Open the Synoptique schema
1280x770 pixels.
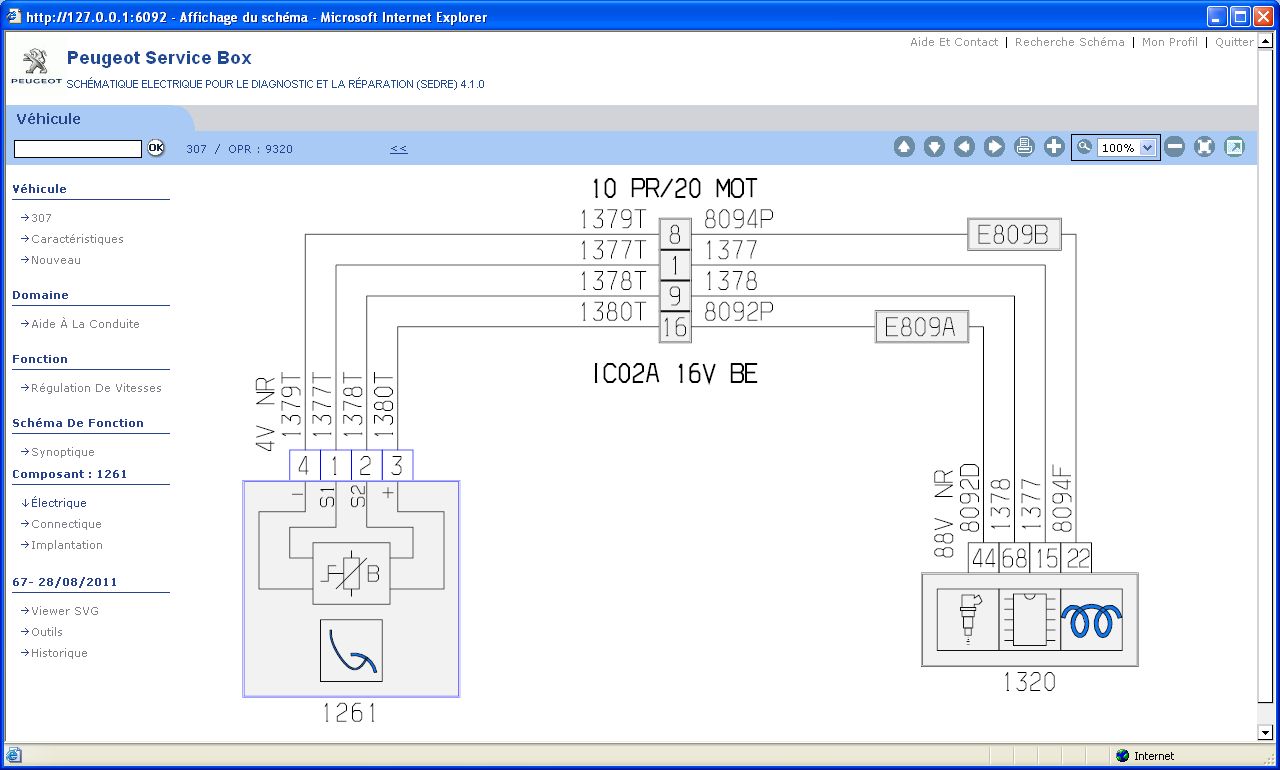pyautogui.click(x=62, y=452)
